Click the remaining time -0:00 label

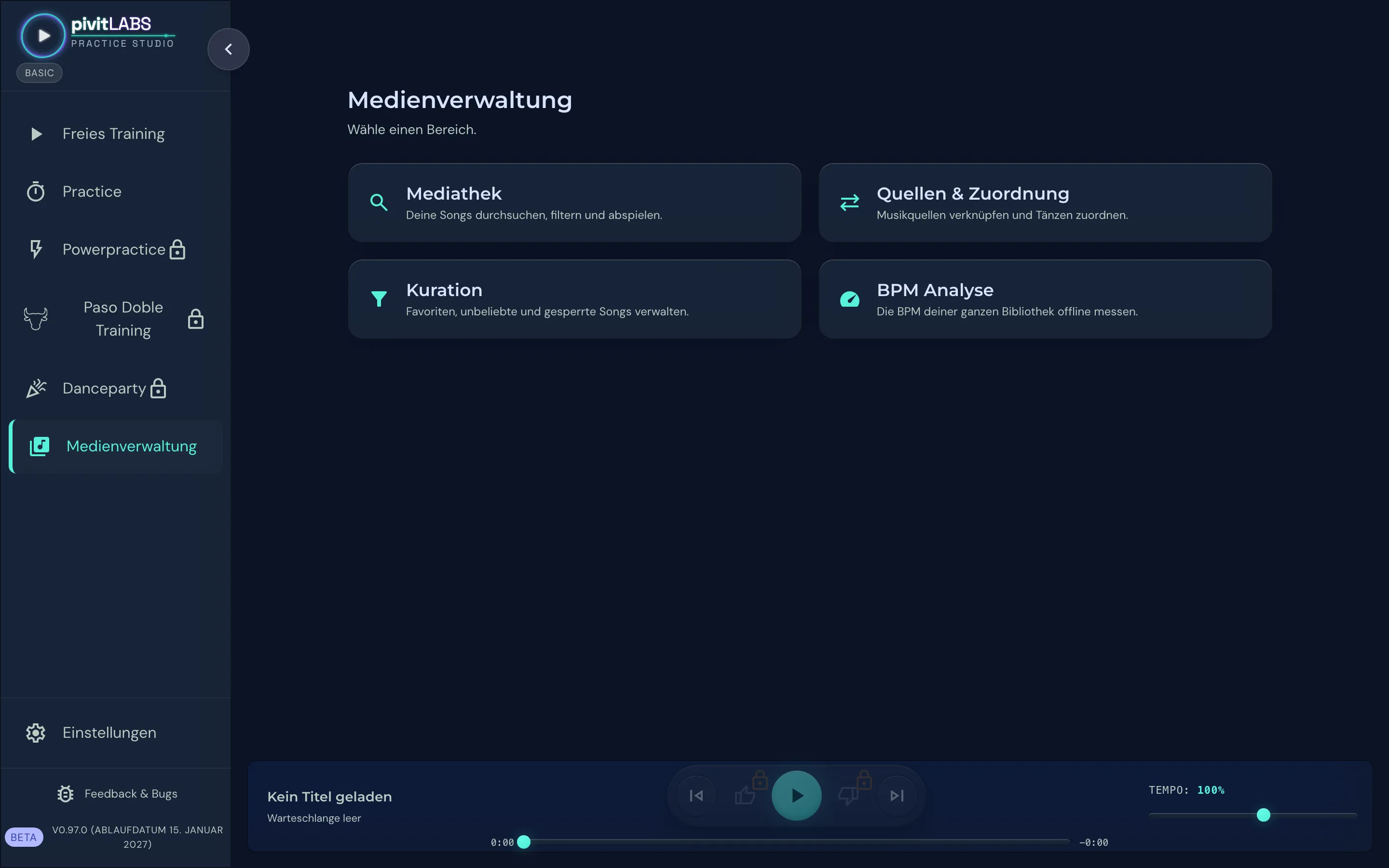(x=1093, y=843)
